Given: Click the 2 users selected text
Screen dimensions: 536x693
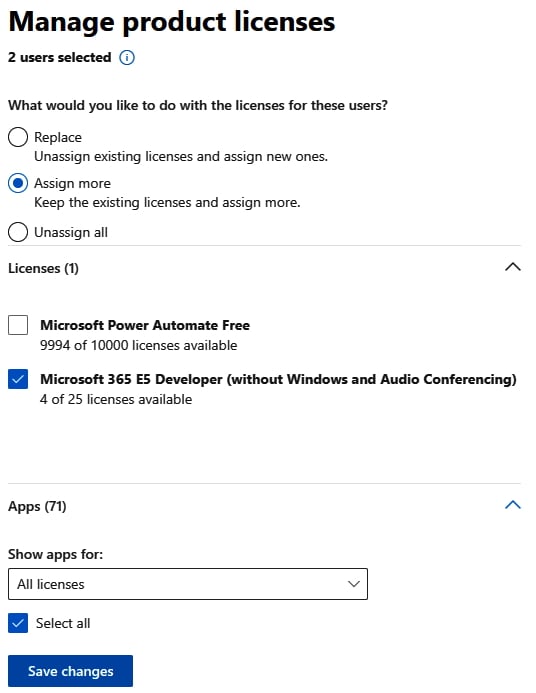Looking at the screenshot, I should 60,57.
